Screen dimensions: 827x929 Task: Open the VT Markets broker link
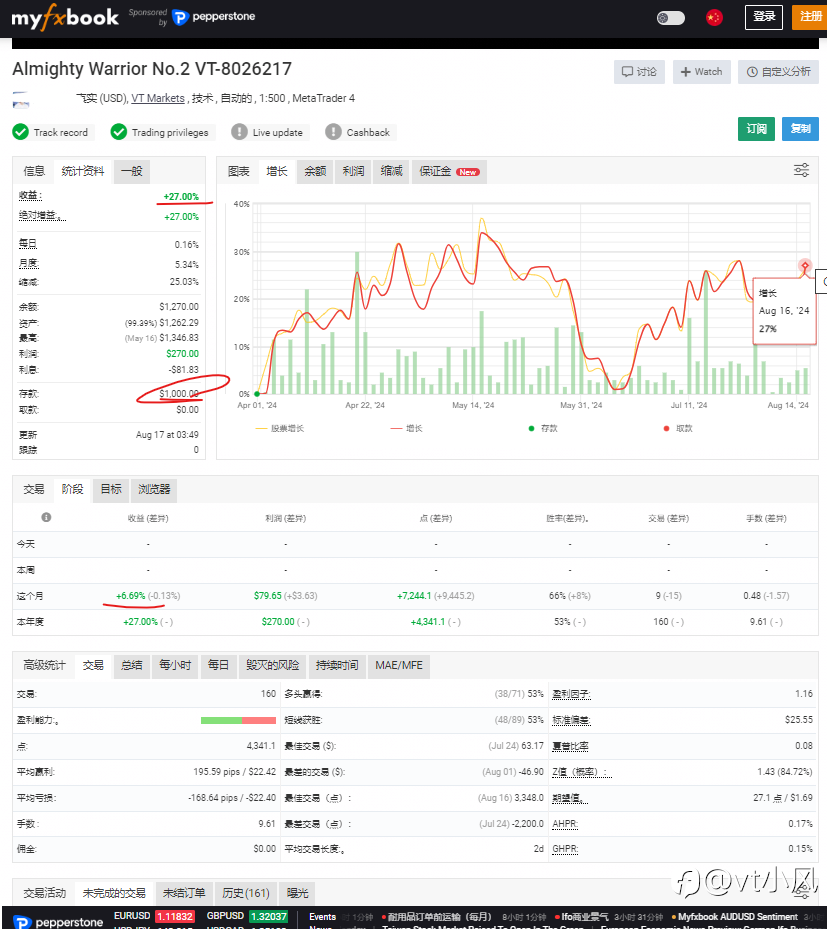click(x=158, y=98)
